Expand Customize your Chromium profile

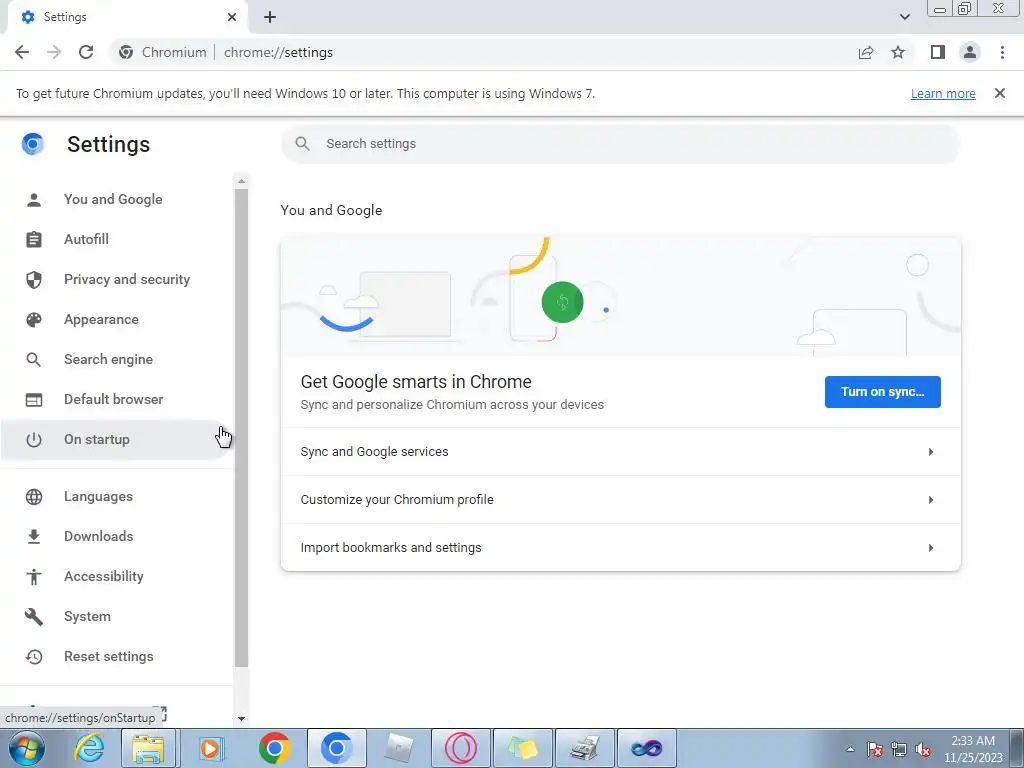(x=620, y=500)
